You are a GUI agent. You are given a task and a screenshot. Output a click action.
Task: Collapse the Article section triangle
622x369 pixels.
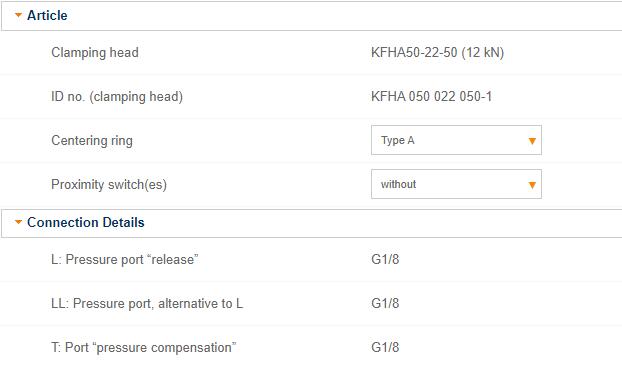coord(18,15)
